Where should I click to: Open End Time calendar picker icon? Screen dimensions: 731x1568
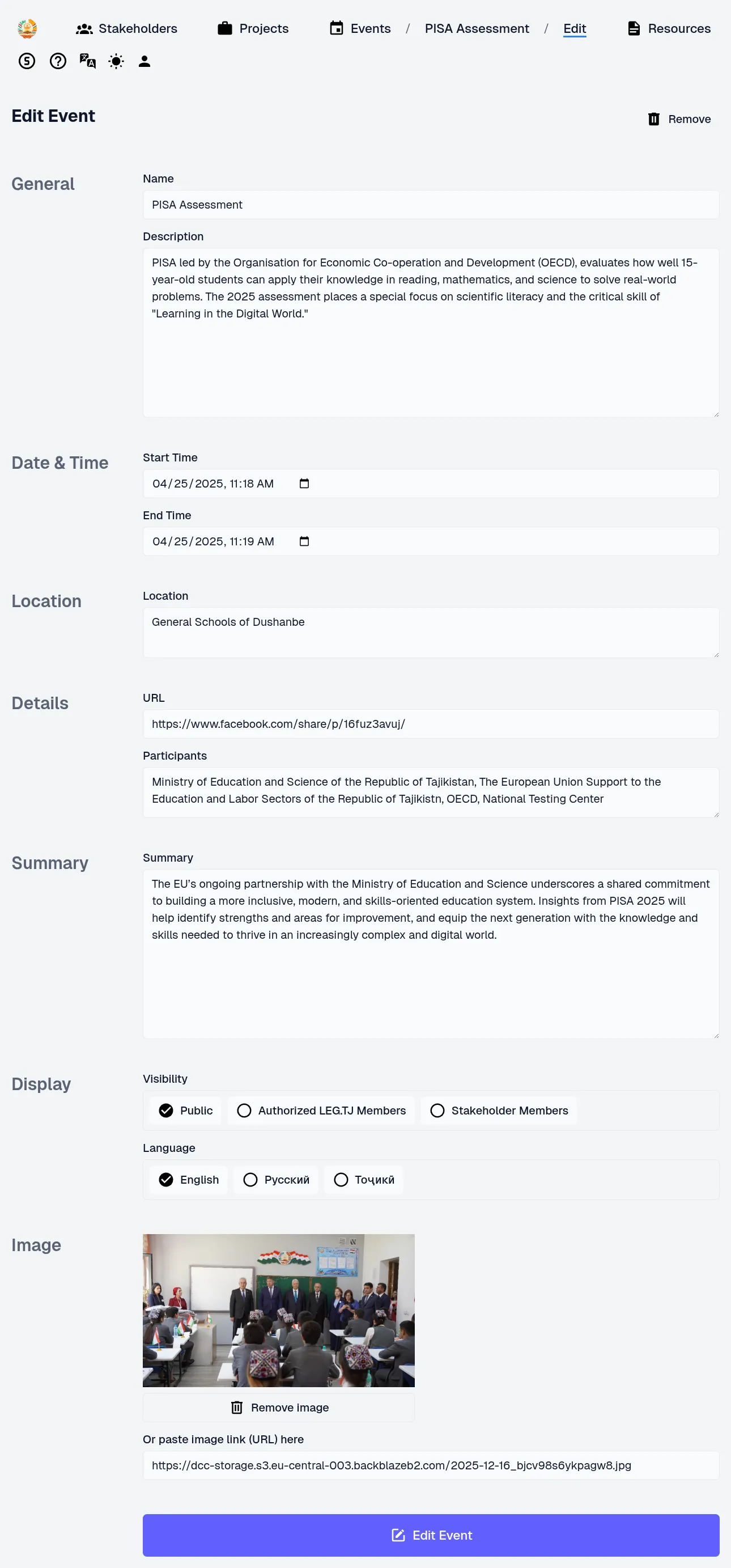click(304, 541)
